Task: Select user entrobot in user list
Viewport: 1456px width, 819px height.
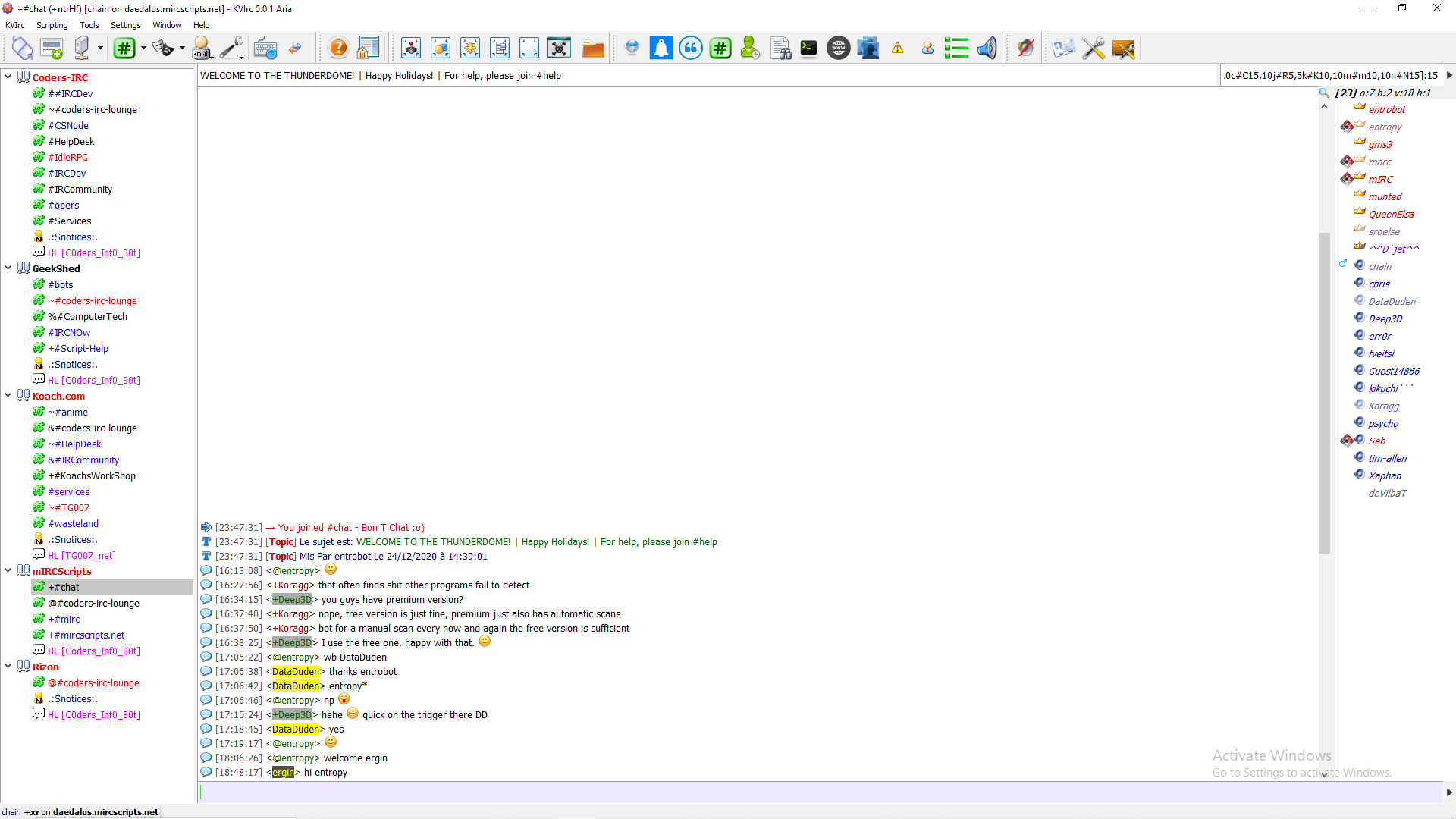Action: (x=1387, y=109)
